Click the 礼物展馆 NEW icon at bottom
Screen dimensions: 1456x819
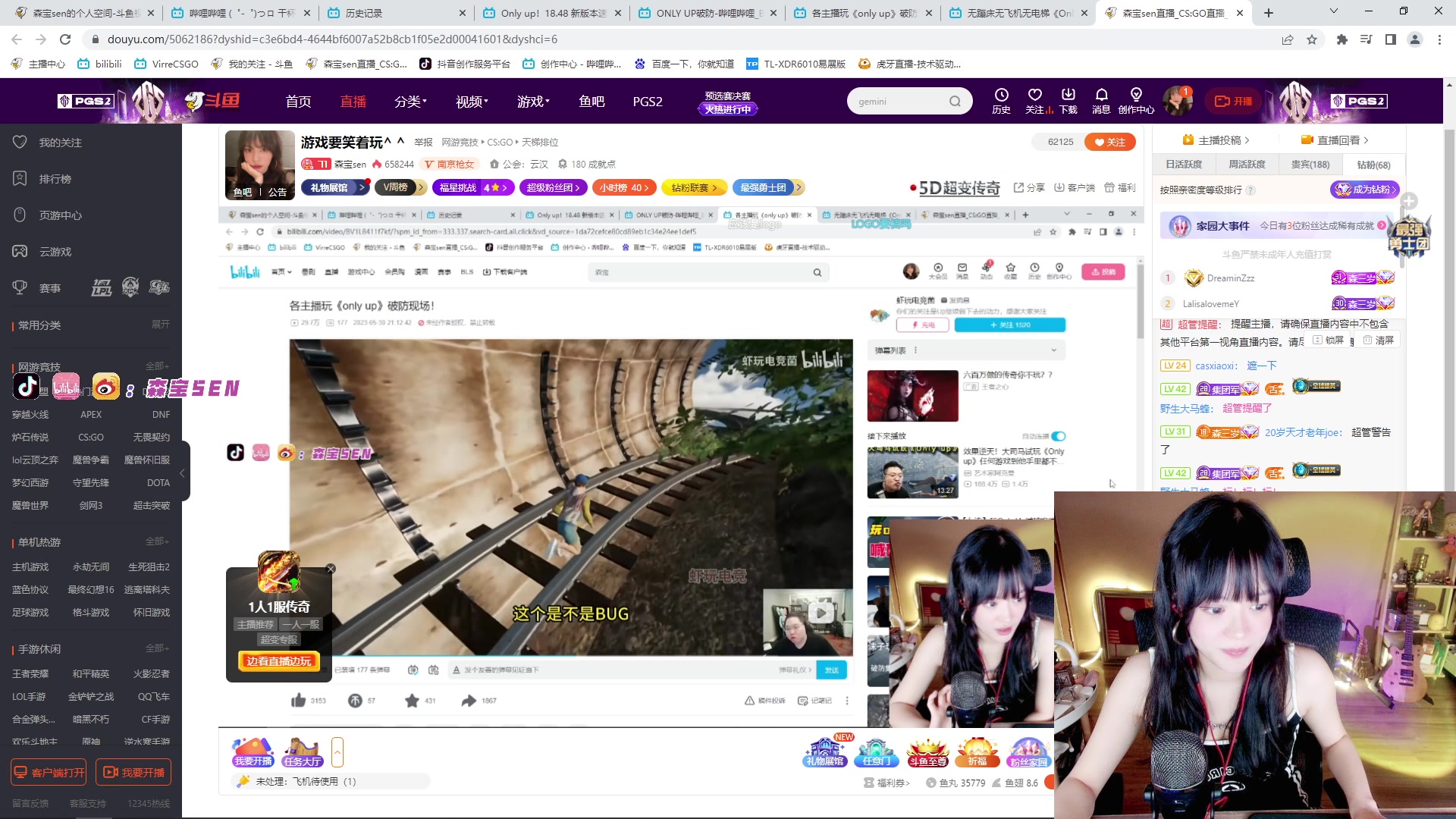pyautogui.click(x=825, y=752)
